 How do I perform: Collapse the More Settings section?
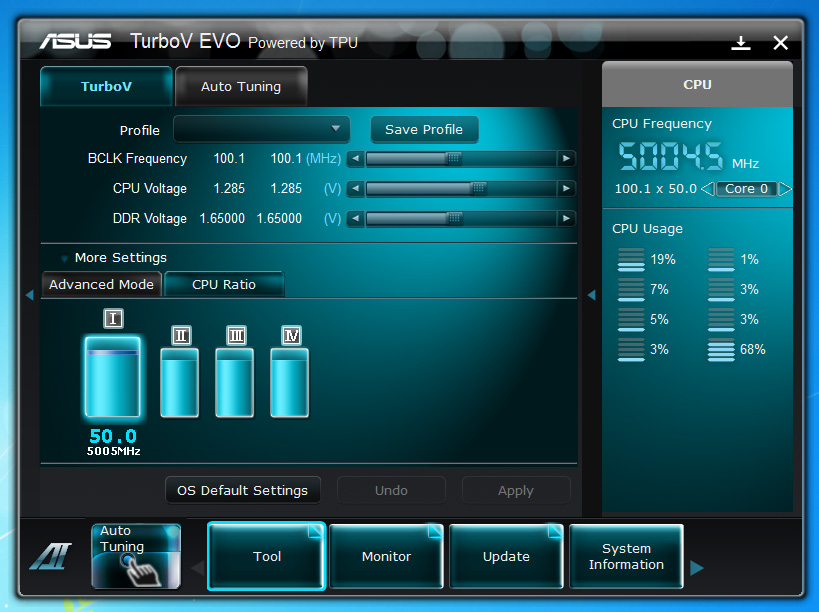pyautogui.click(x=65, y=258)
